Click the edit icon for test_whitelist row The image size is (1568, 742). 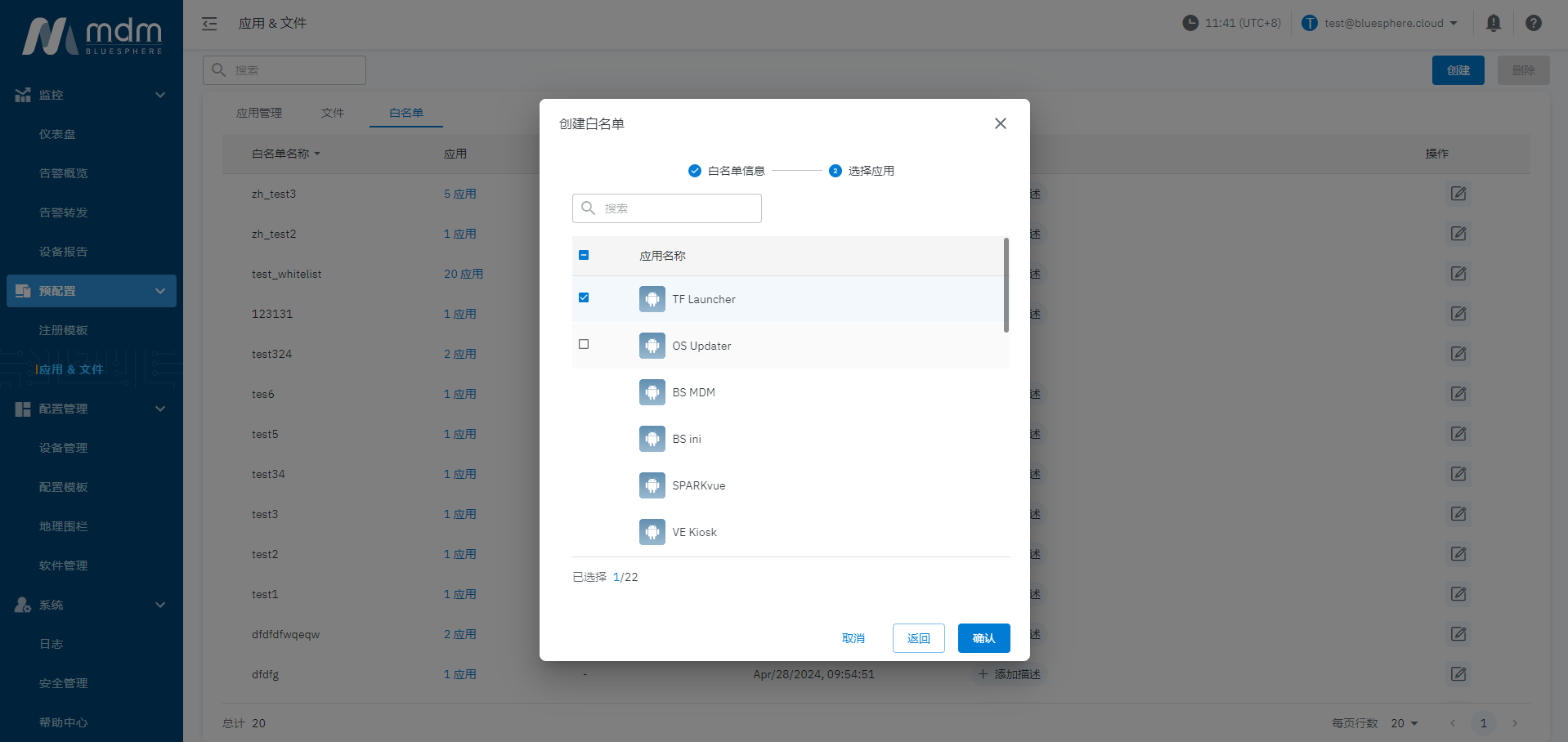[1458, 274]
